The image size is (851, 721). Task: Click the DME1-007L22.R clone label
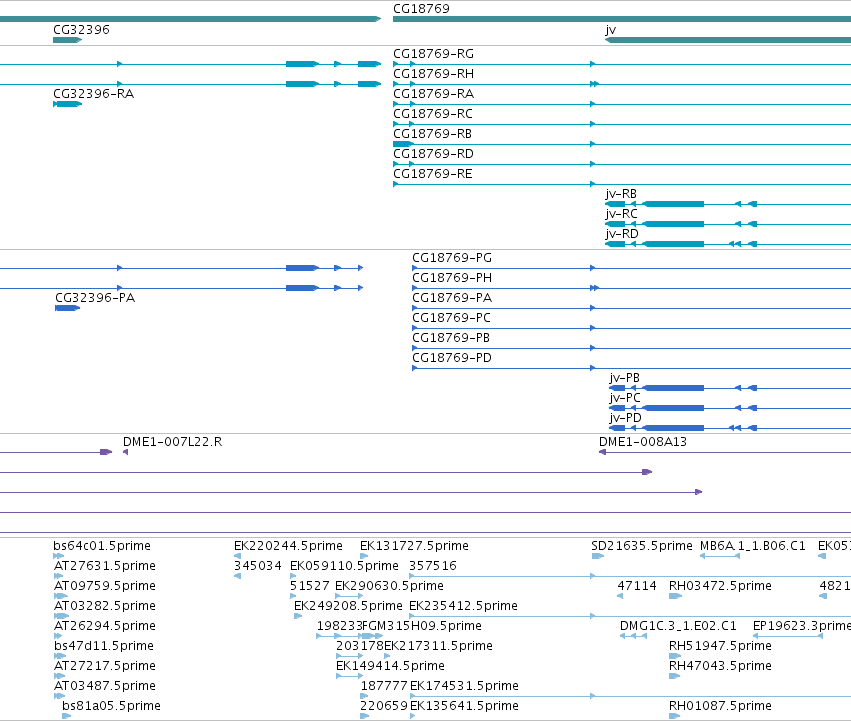(173, 442)
